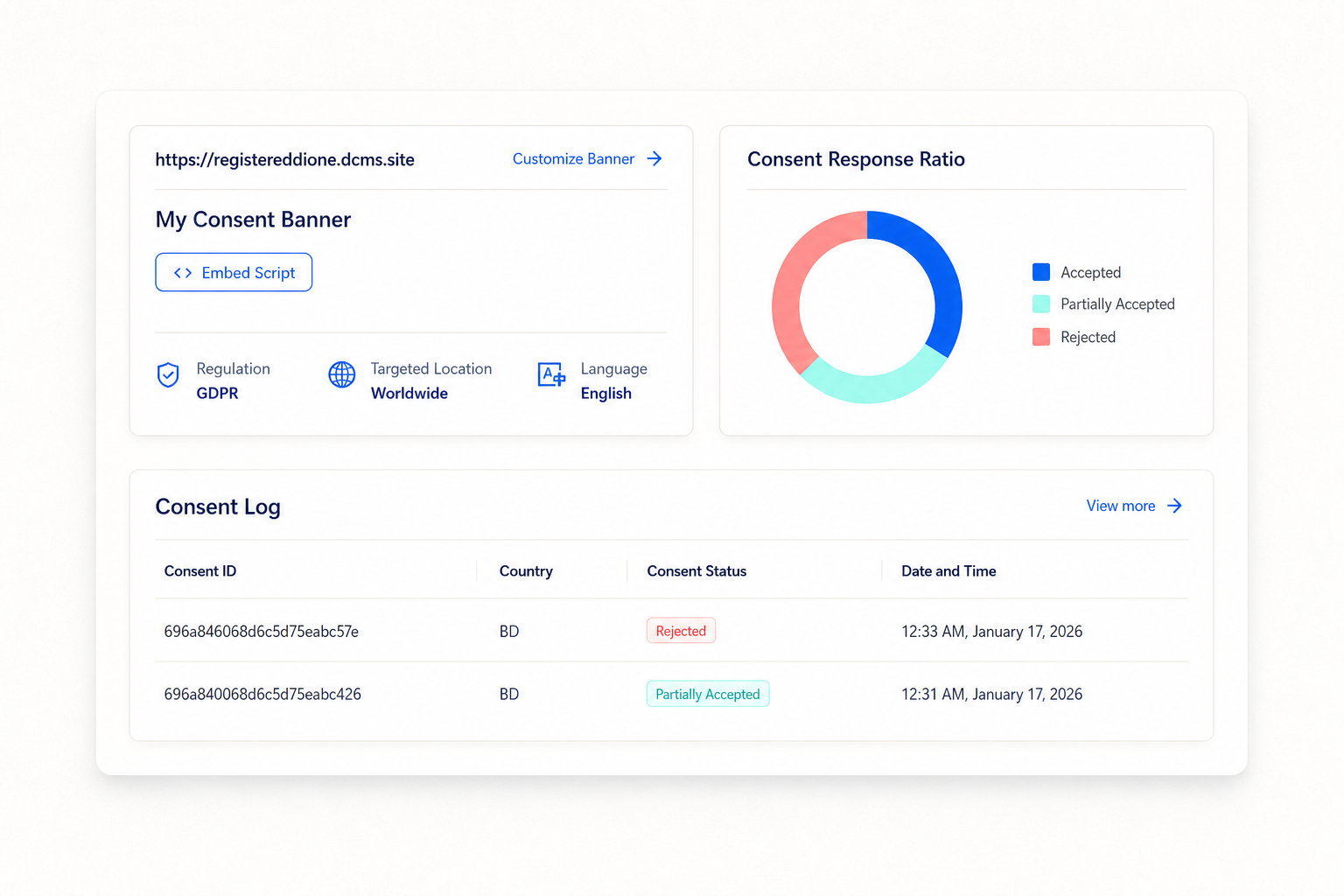Click the Consent Status column header
The width and height of the screenshot is (1344, 896).
coord(696,571)
